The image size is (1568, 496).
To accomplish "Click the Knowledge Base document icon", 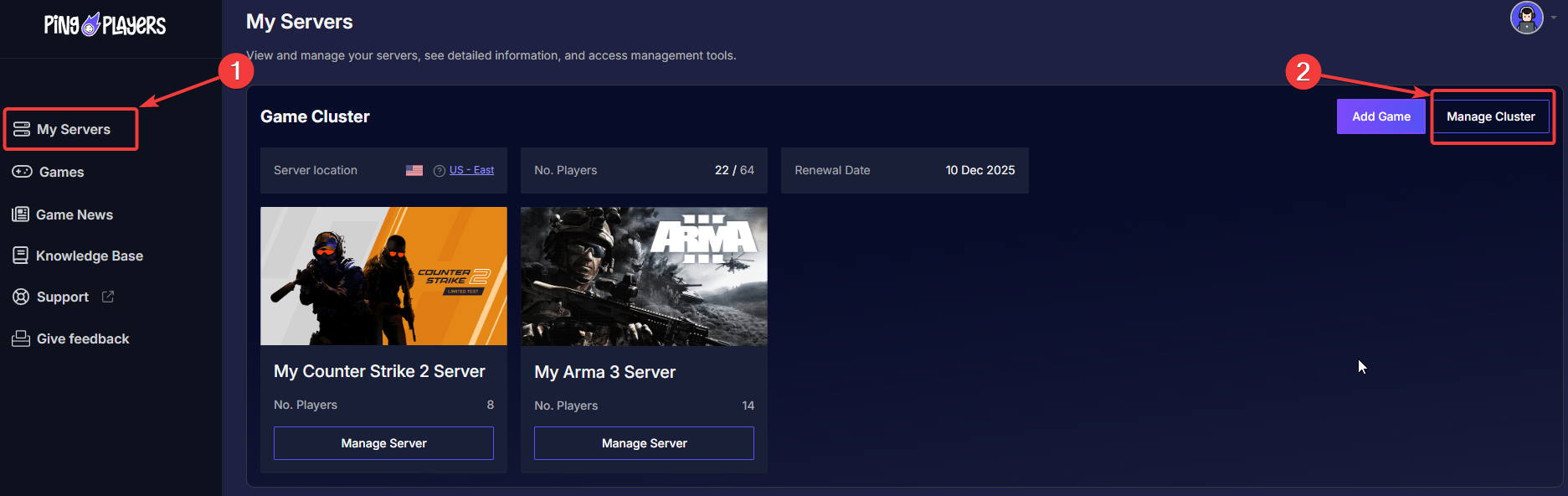I will (20, 256).
